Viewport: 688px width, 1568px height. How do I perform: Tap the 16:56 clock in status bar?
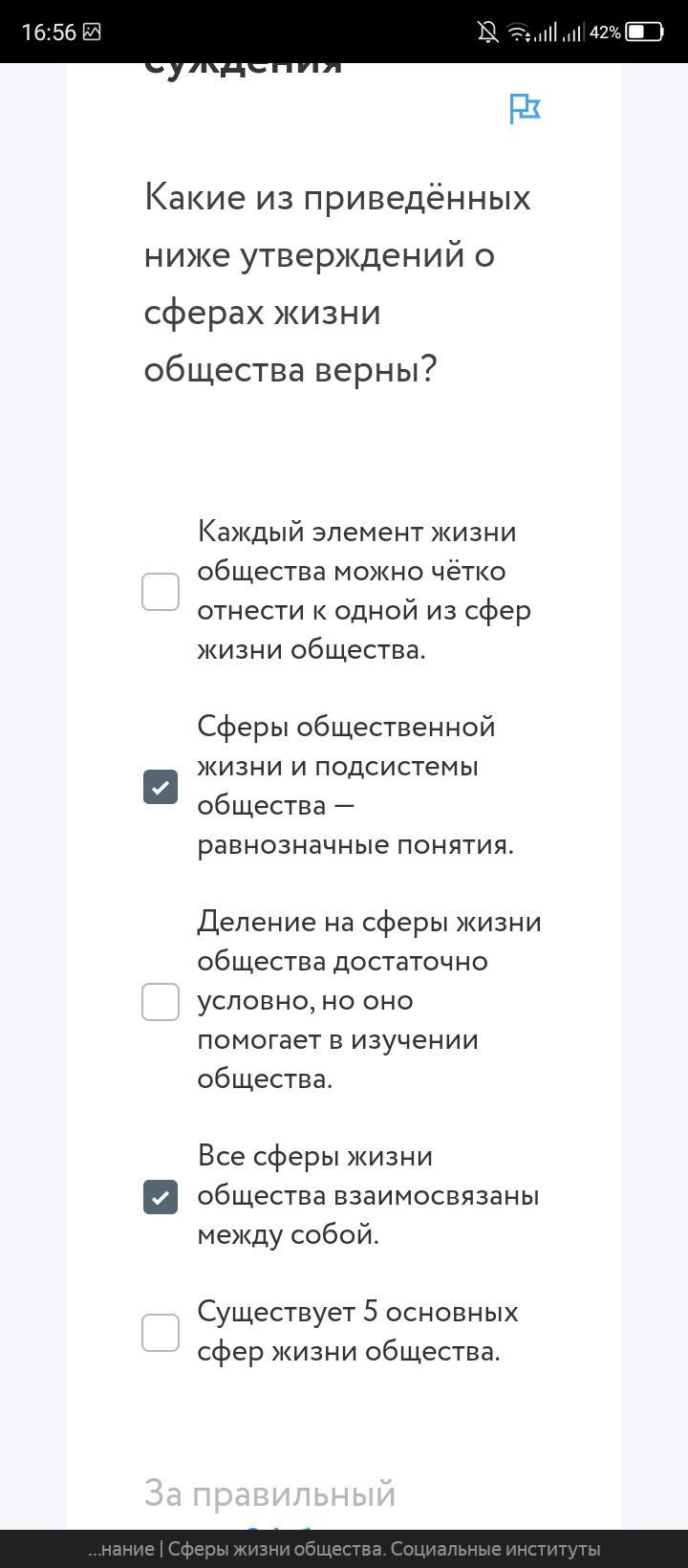pos(48,33)
